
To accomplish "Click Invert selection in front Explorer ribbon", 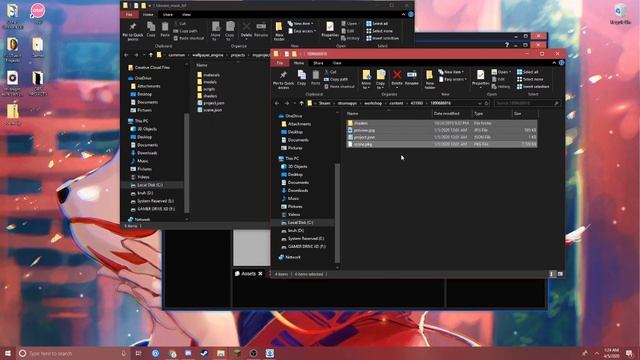I will tap(533, 87).
